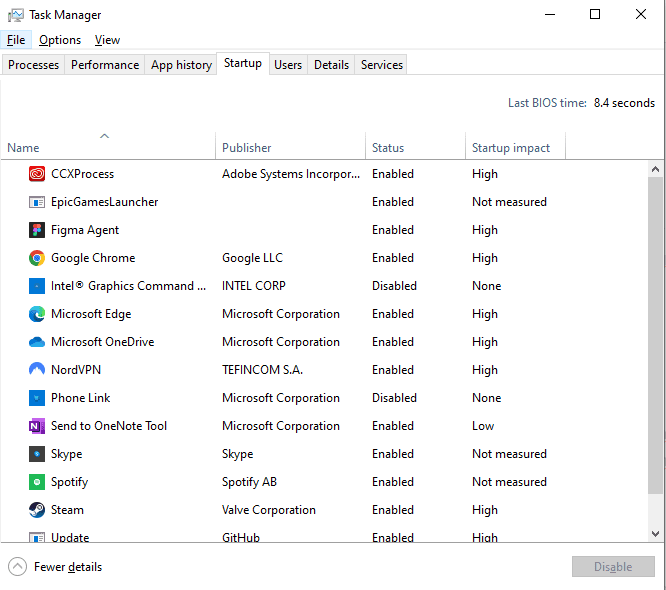Image resolution: width=666 pixels, height=590 pixels.
Task: Click the Disable button
Action: [x=613, y=567]
